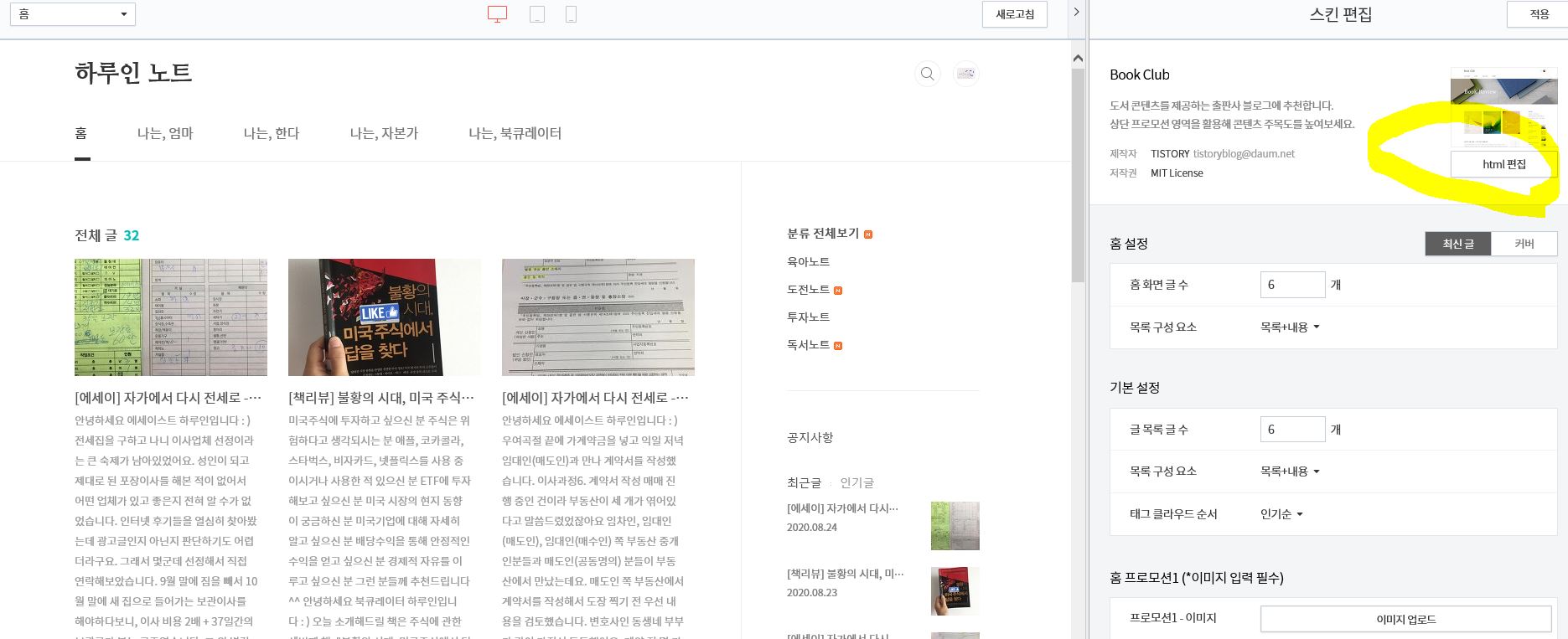Open 태그 클라우드 순서 인기순 dropdown

(x=1281, y=514)
